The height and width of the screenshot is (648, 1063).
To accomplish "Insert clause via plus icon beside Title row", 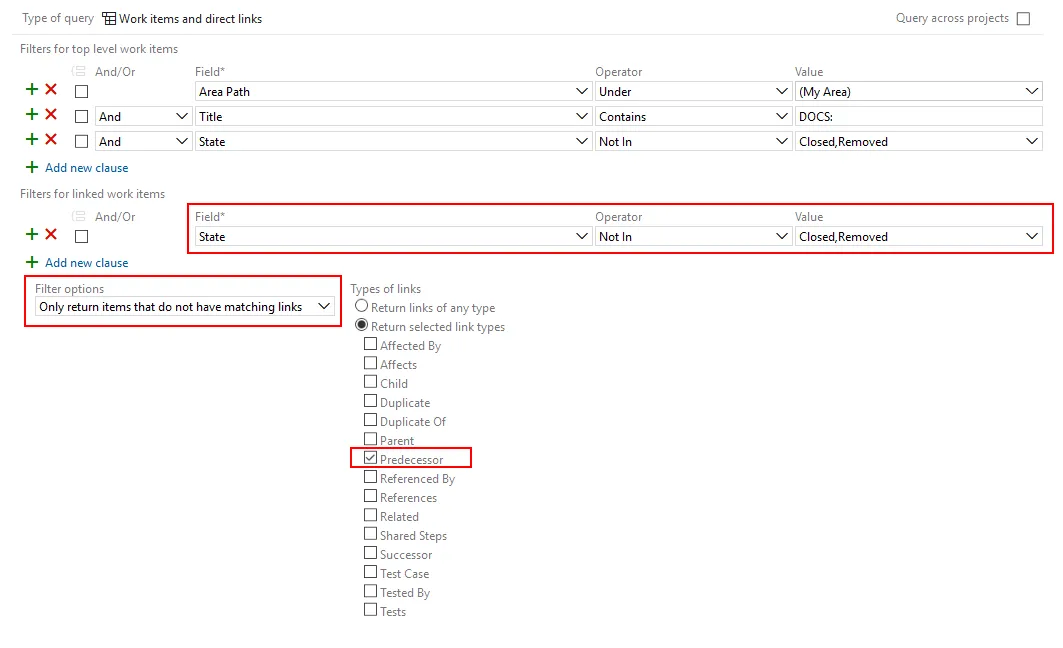I will (x=32, y=115).
